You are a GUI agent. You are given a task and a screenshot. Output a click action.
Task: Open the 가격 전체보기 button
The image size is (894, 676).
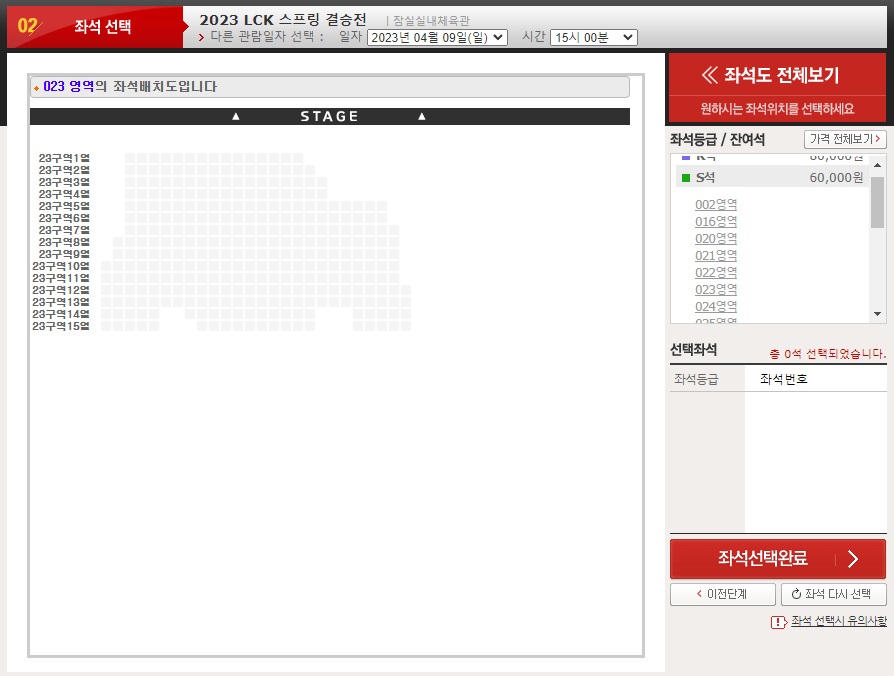point(845,139)
